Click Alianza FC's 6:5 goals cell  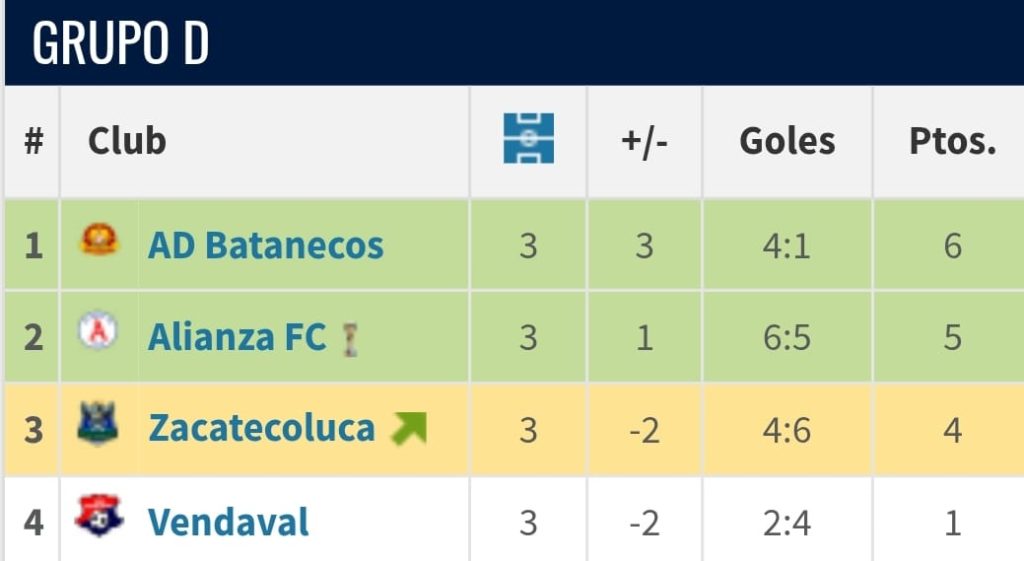click(x=787, y=338)
